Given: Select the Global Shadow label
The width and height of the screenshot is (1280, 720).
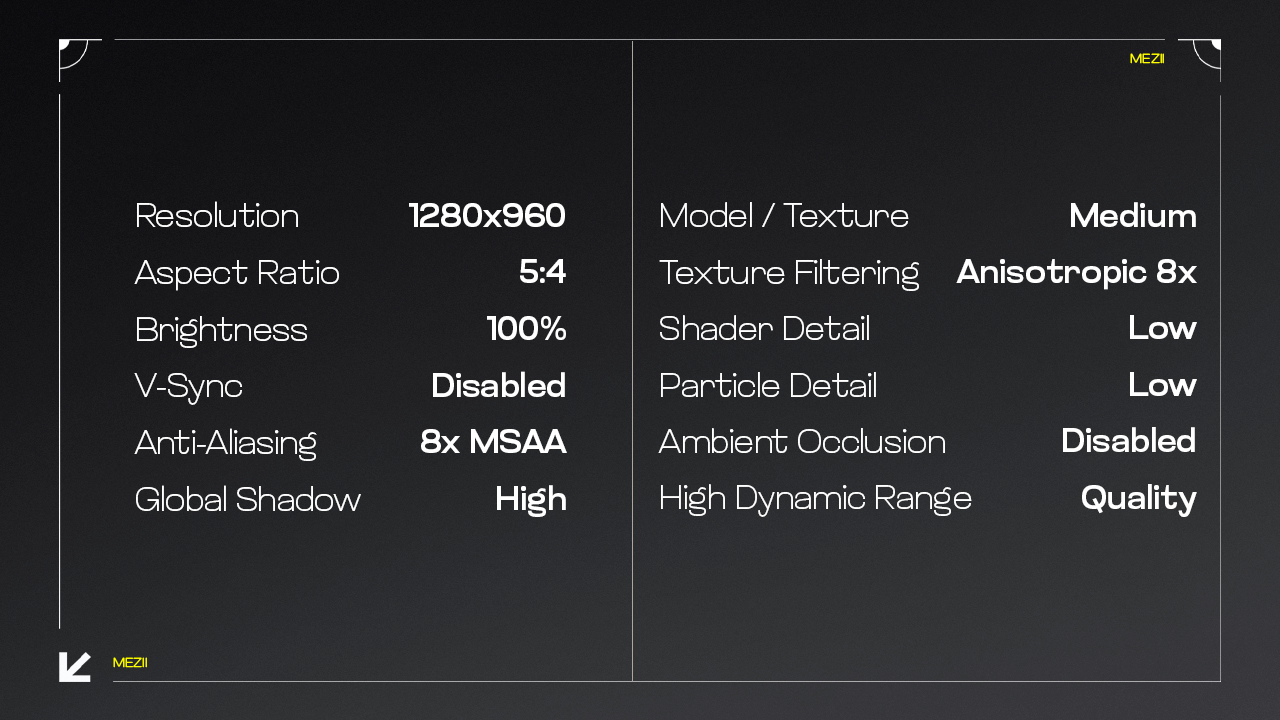Looking at the screenshot, I should pyautogui.click(x=247, y=500).
